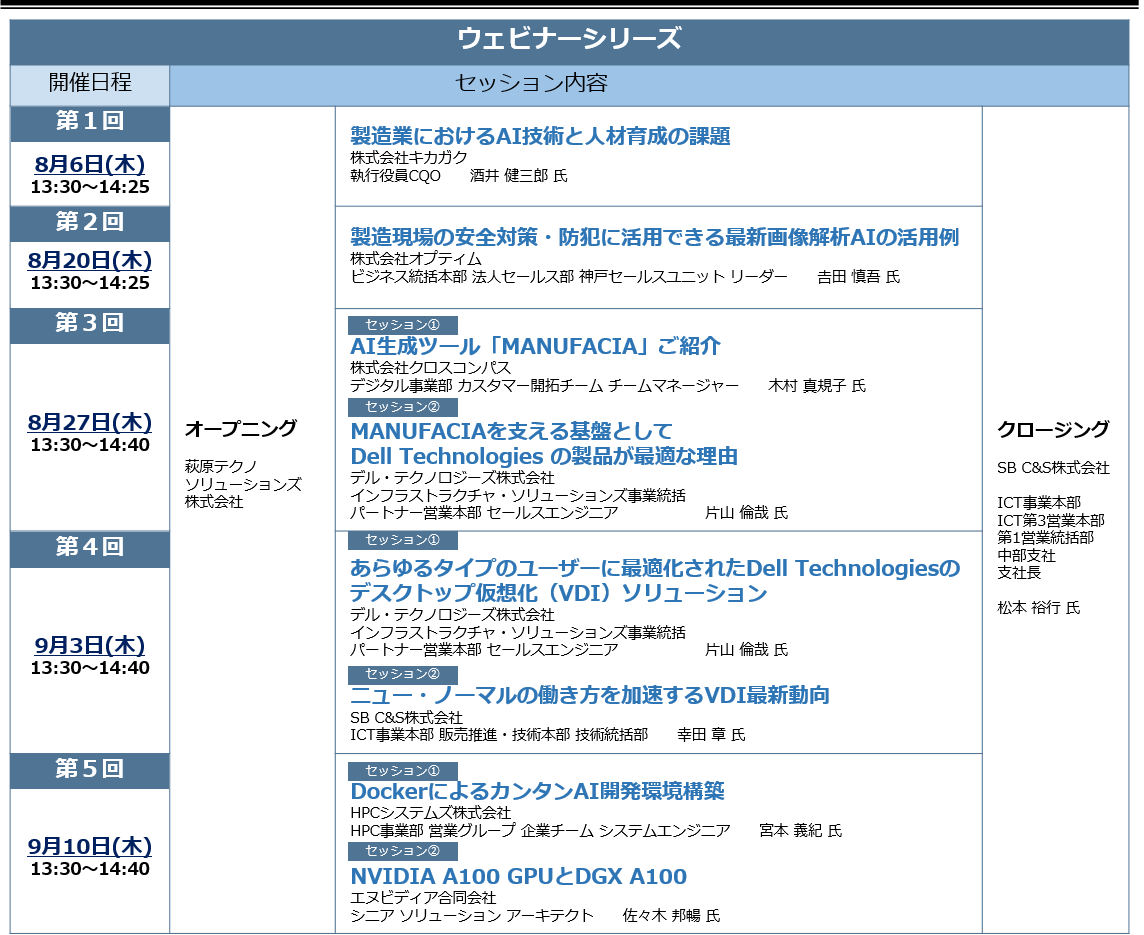Click the セッション② badge above the NVIDIA title

pyautogui.click(x=403, y=851)
